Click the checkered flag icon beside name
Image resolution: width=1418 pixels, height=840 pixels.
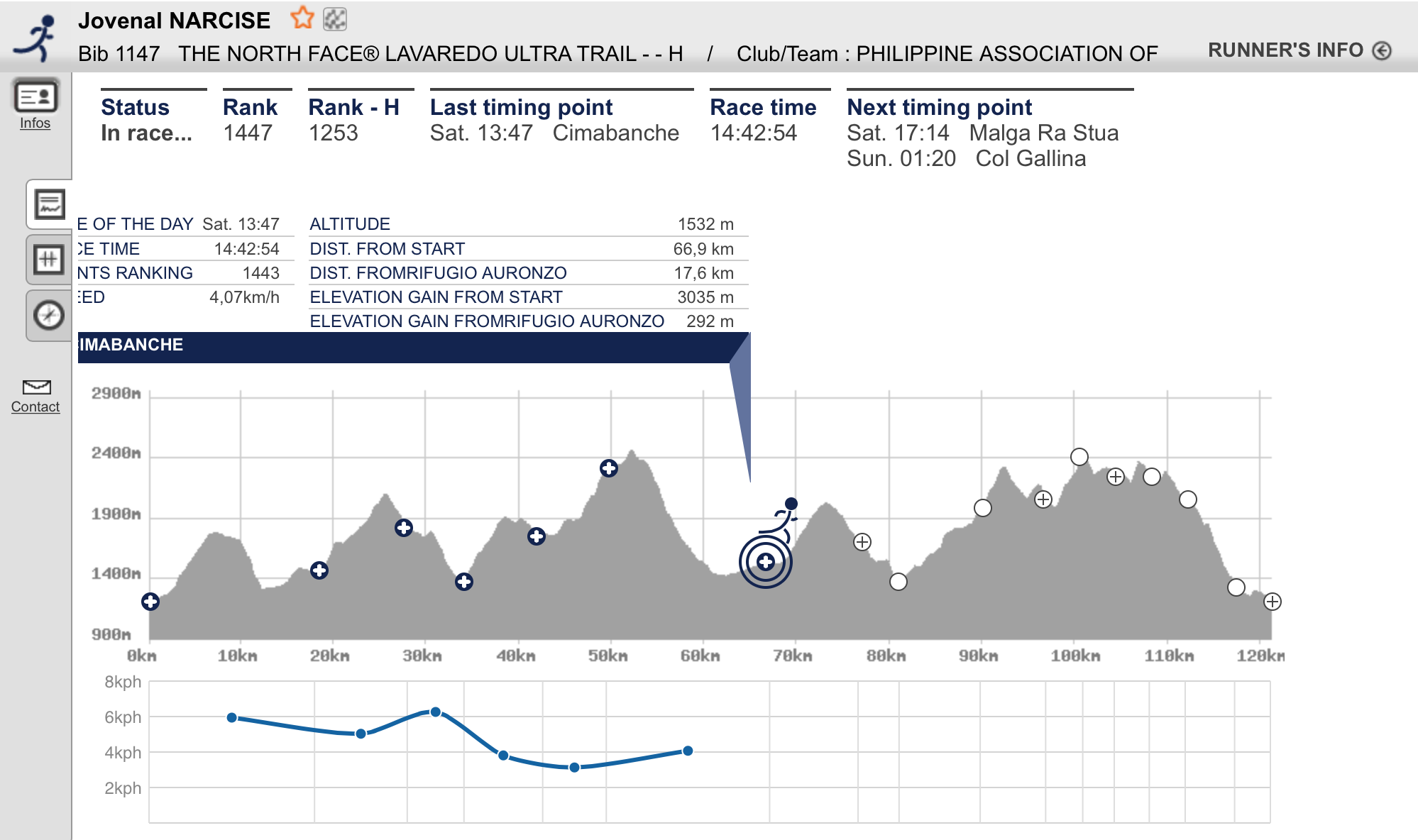pyautogui.click(x=335, y=19)
